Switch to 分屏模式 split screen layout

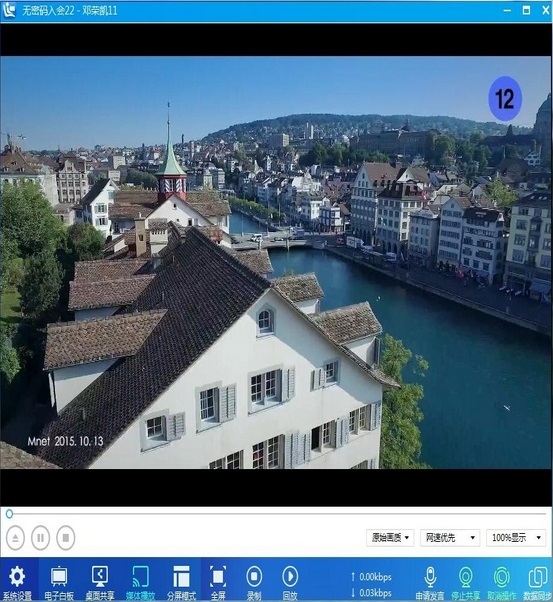[181, 576]
